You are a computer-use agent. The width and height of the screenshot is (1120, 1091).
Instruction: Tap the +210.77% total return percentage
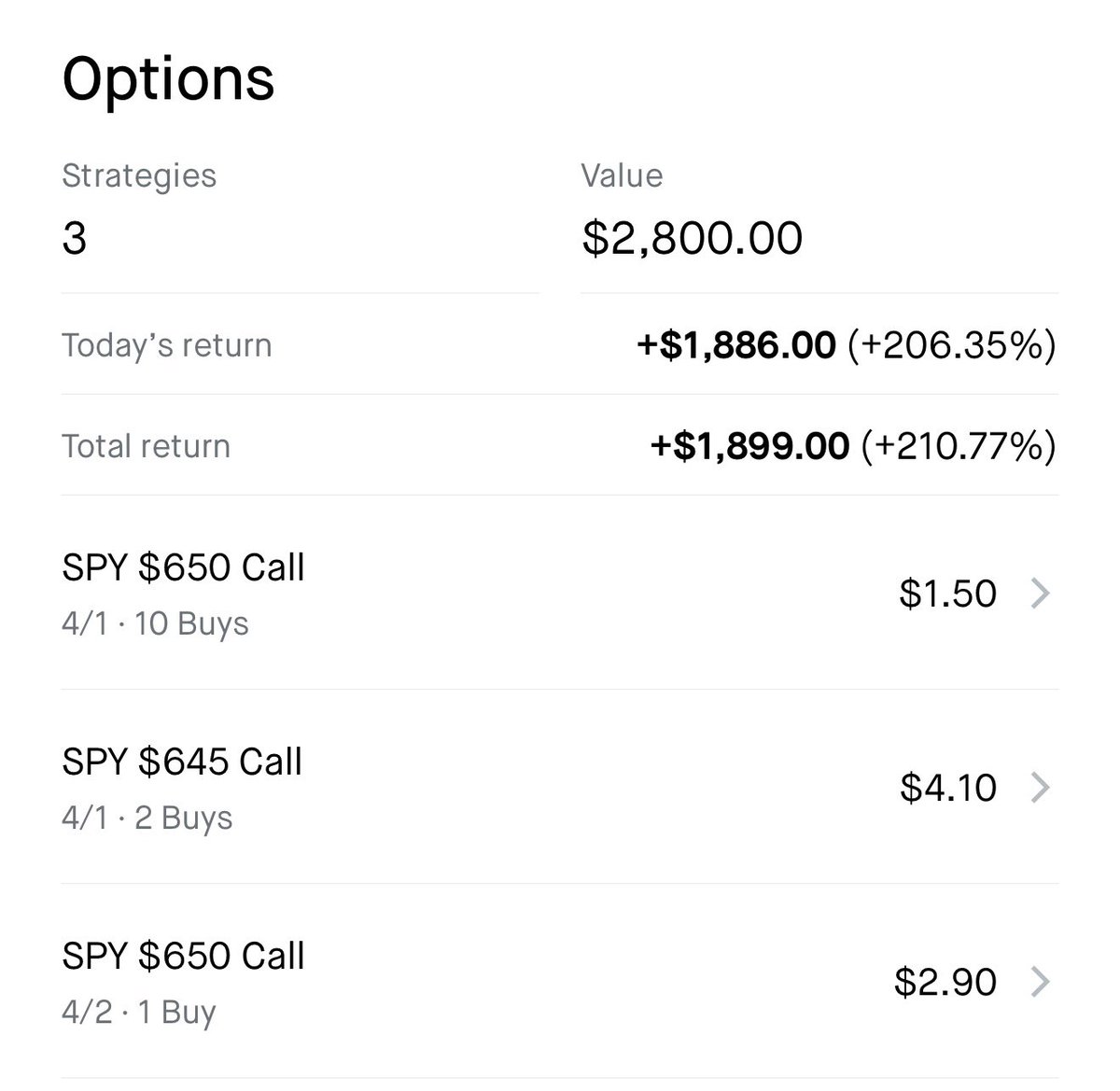click(959, 446)
